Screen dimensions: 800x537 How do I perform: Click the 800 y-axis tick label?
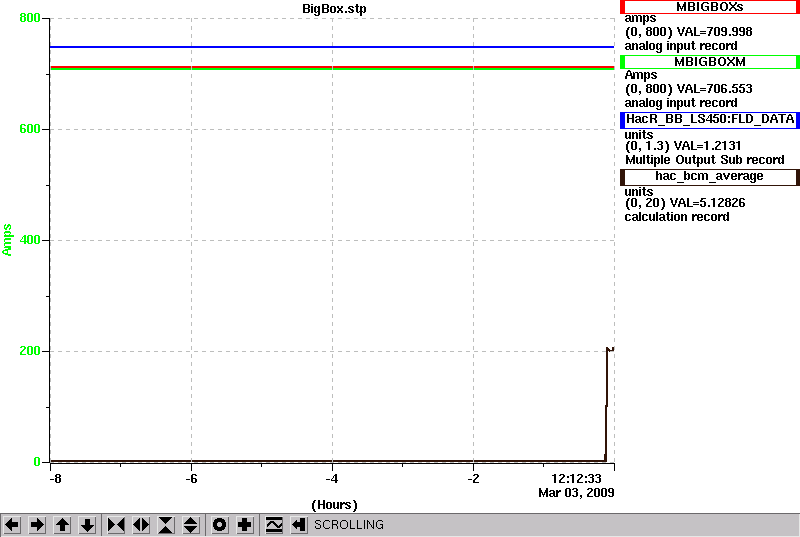click(30, 18)
